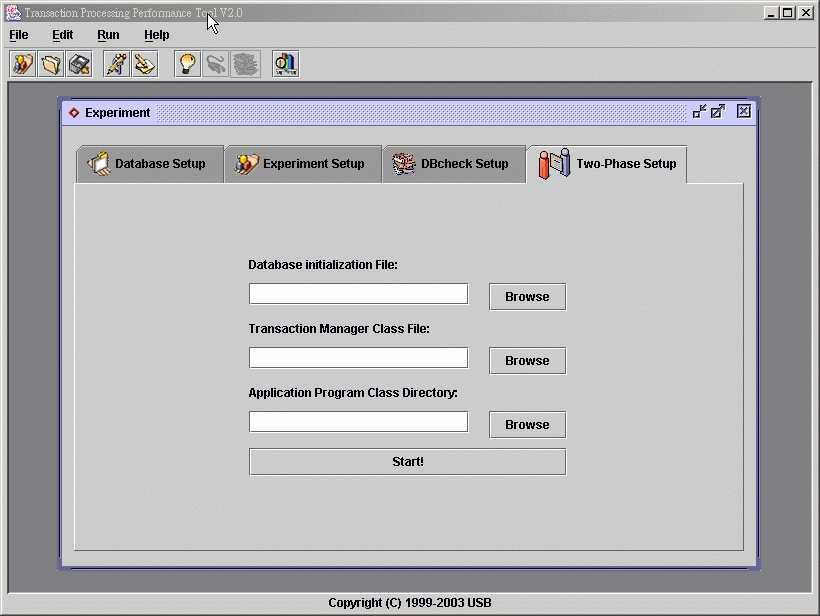Maximize the Experiment internal window

pos(718,112)
